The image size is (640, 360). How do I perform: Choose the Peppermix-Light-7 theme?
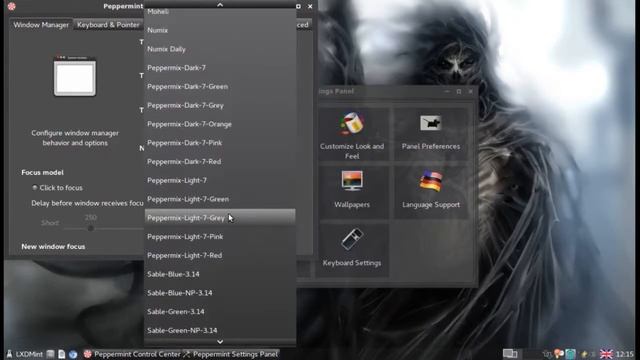point(220,180)
